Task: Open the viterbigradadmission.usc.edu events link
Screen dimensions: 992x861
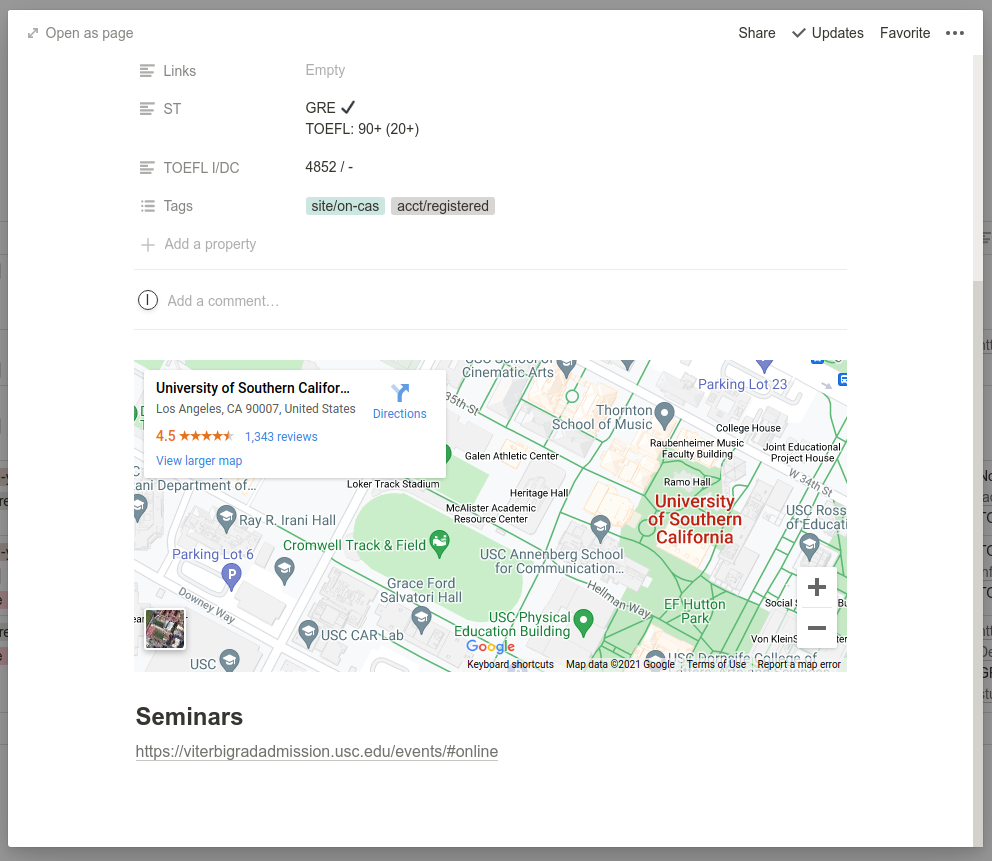Action: (x=317, y=752)
